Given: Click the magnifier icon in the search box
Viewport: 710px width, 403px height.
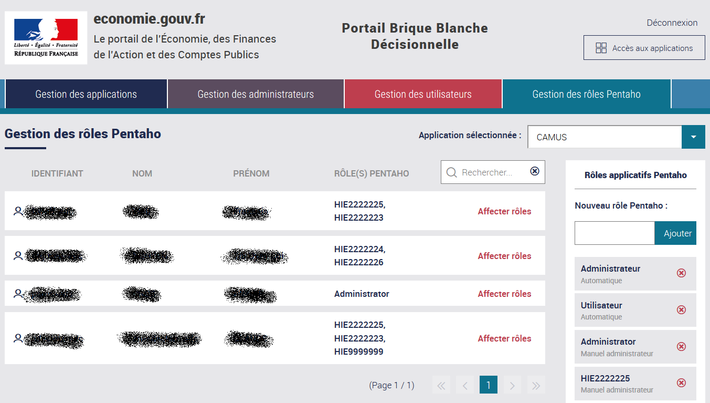Looking at the screenshot, I should tap(451, 173).
